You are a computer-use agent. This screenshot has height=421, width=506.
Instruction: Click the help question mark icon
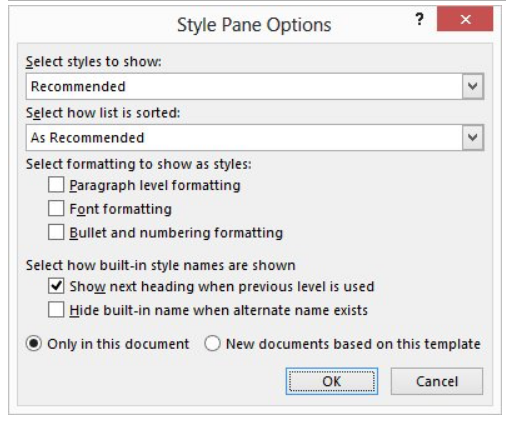420,19
